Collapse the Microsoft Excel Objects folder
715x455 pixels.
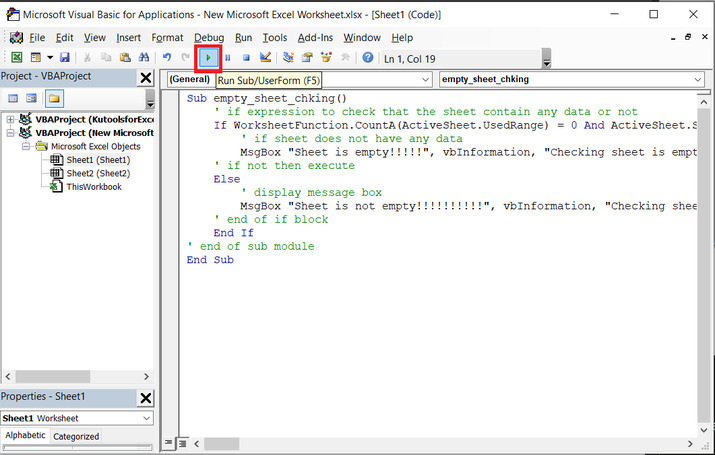pos(26,146)
